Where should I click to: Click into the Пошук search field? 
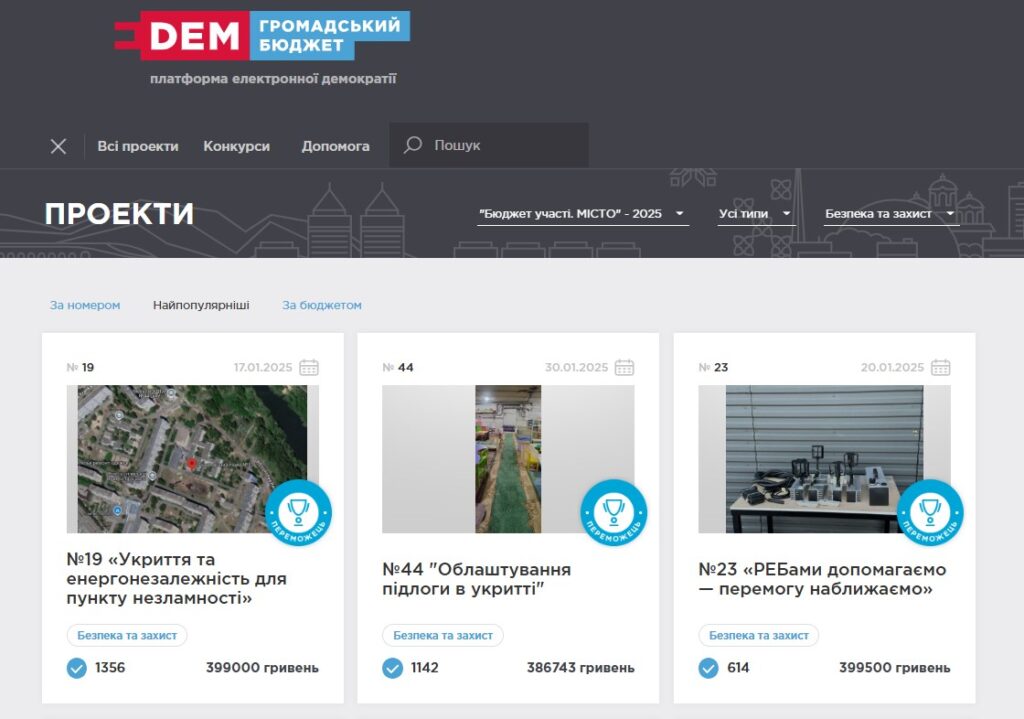click(x=505, y=146)
